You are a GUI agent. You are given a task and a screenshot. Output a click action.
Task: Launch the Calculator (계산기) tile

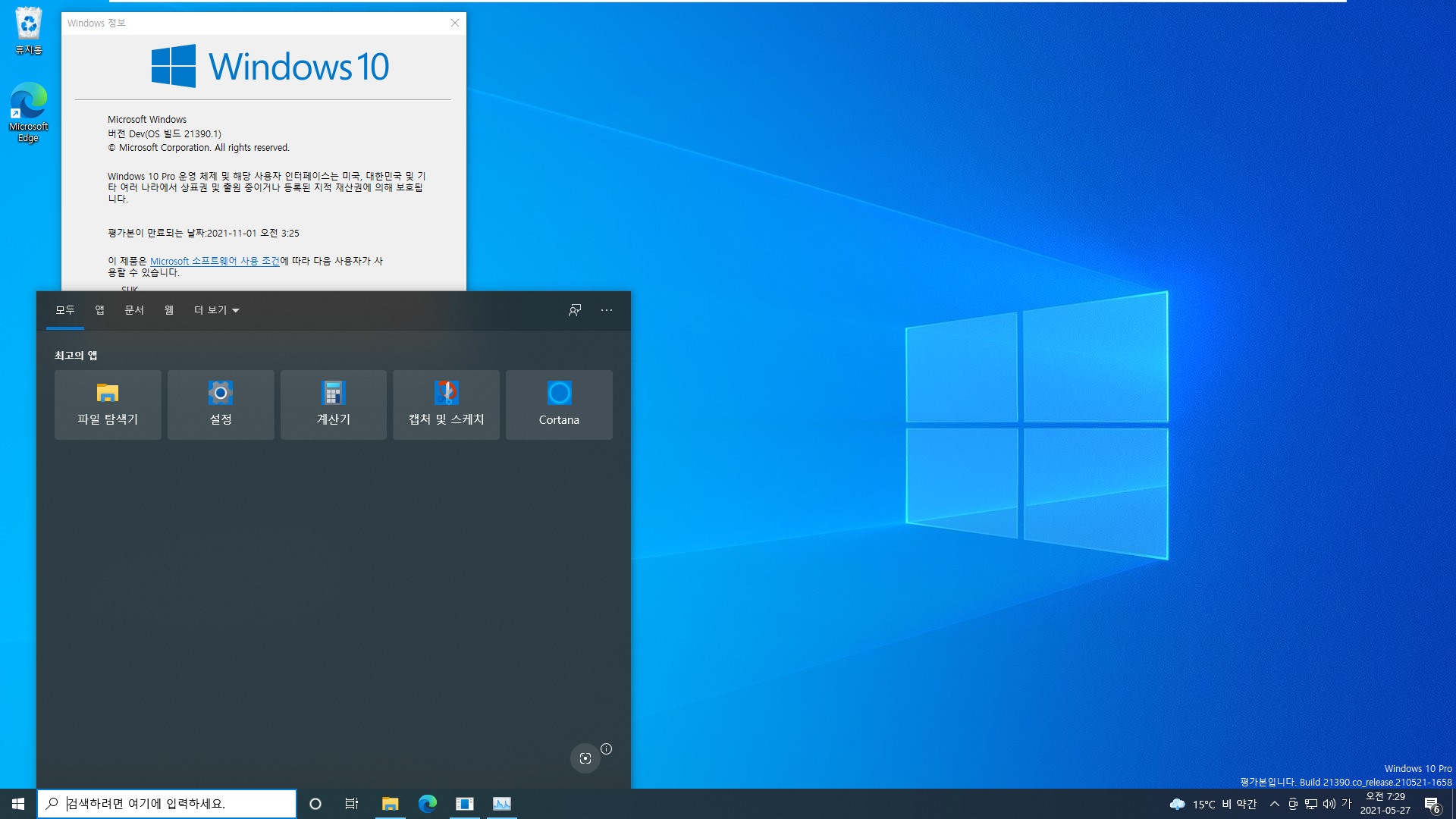tap(334, 405)
